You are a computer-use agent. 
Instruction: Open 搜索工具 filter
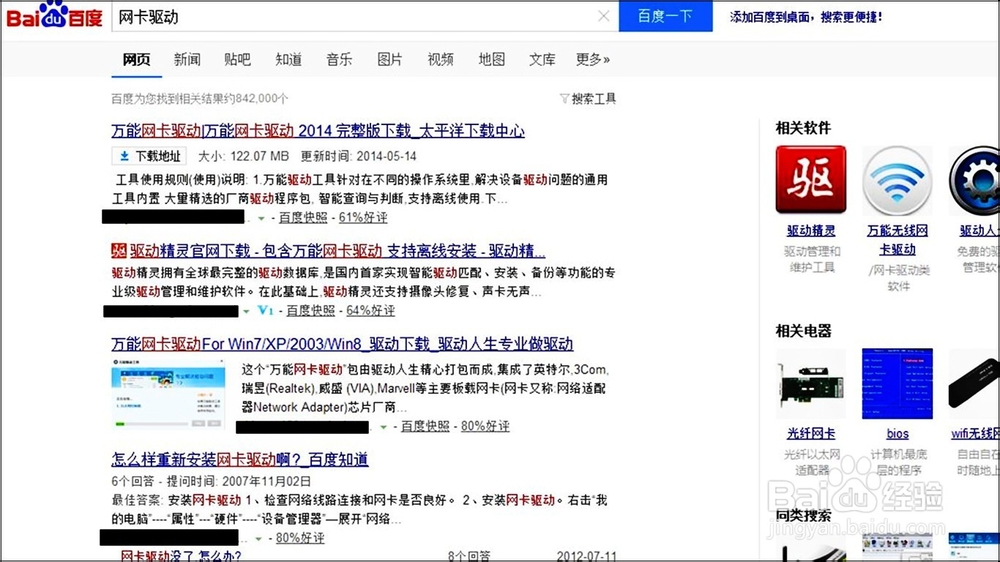(x=587, y=99)
